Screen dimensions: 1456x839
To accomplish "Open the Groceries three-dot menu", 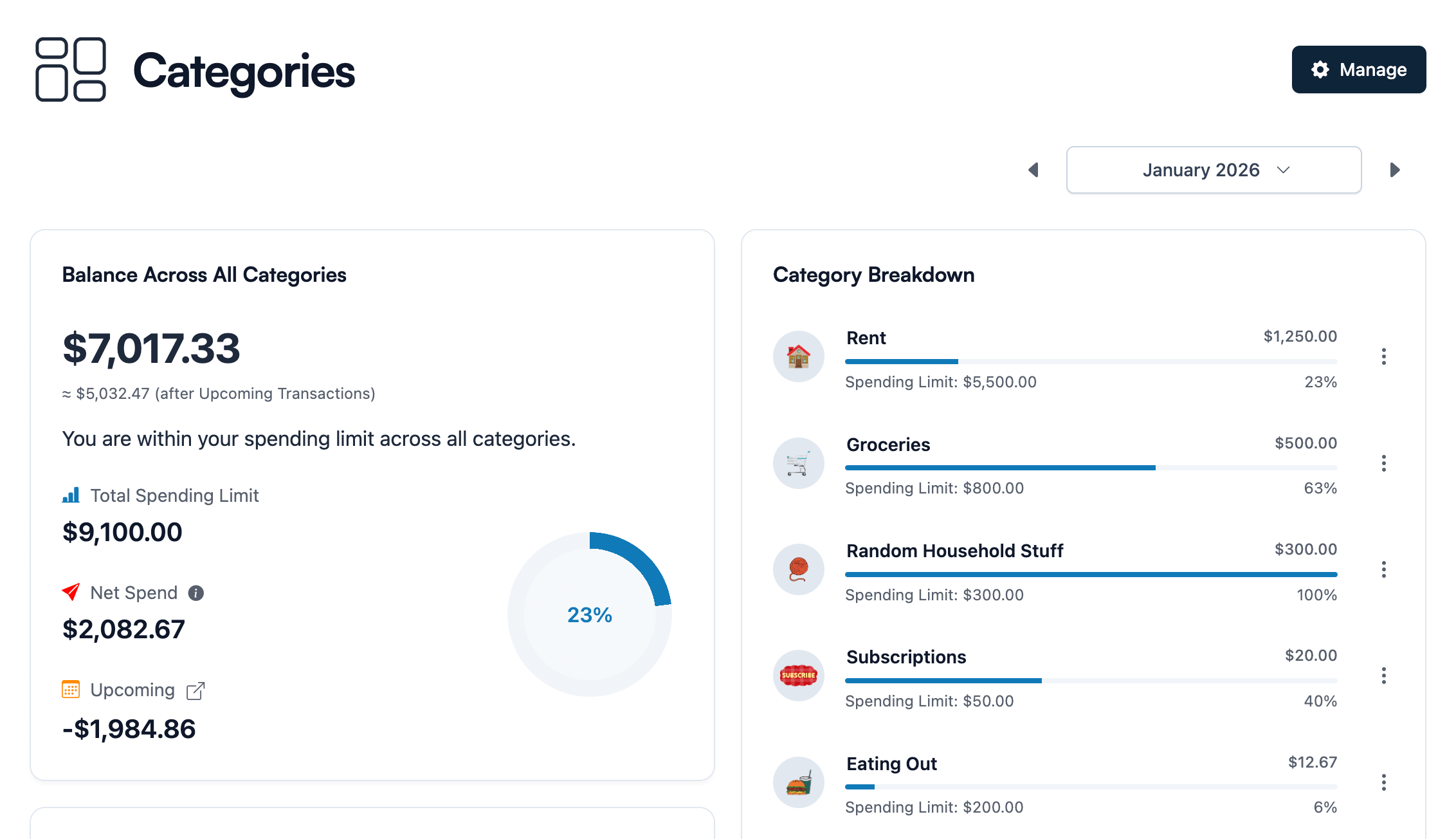I will 1383,463.
